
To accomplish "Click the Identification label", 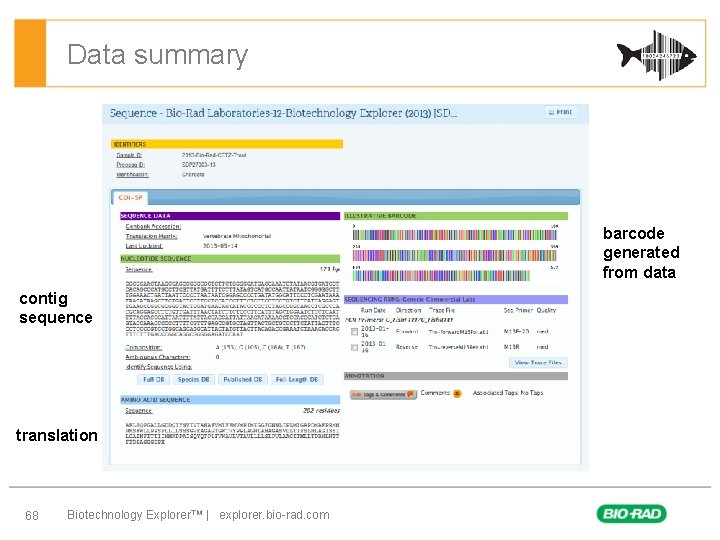I will point(132,174).
